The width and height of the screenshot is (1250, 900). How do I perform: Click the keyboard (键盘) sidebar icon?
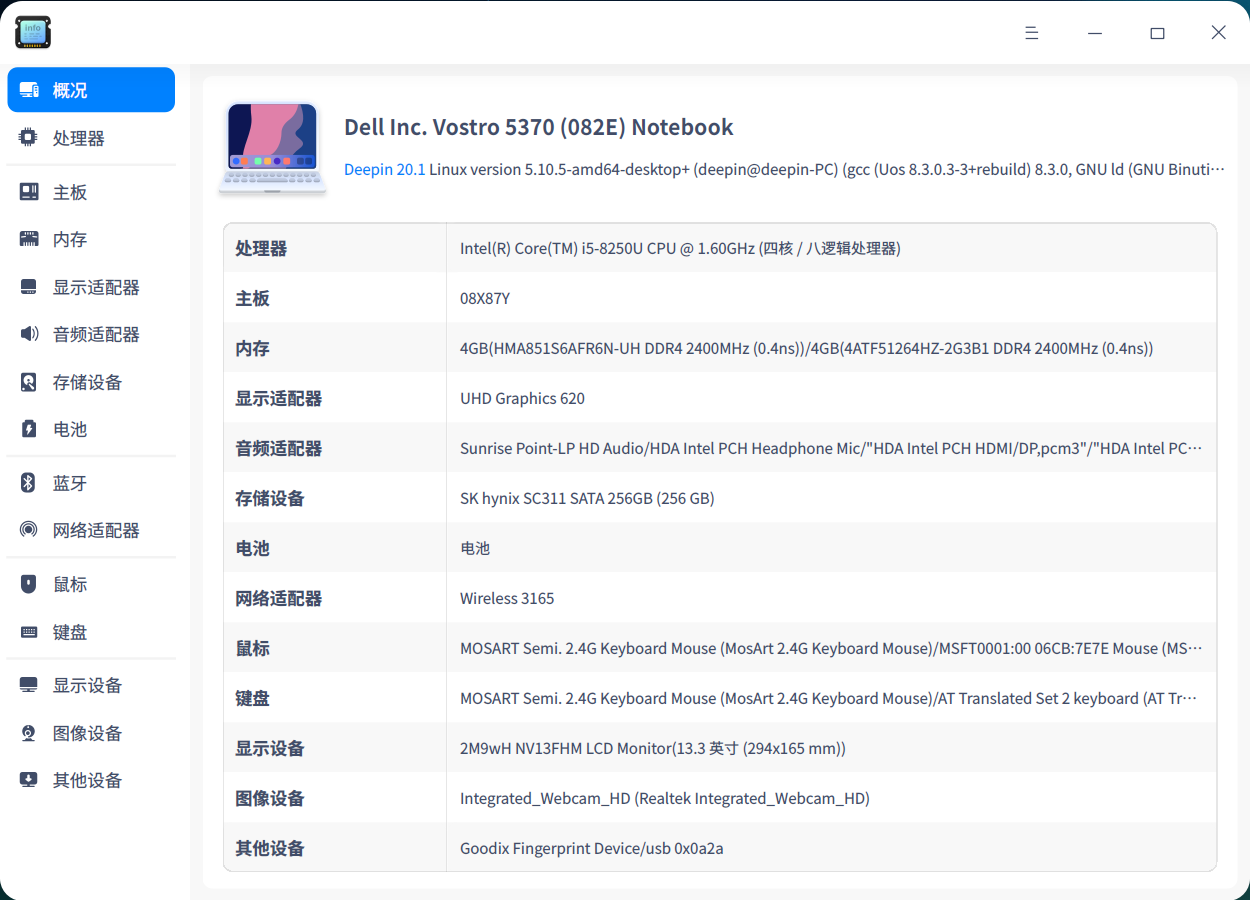29,632
